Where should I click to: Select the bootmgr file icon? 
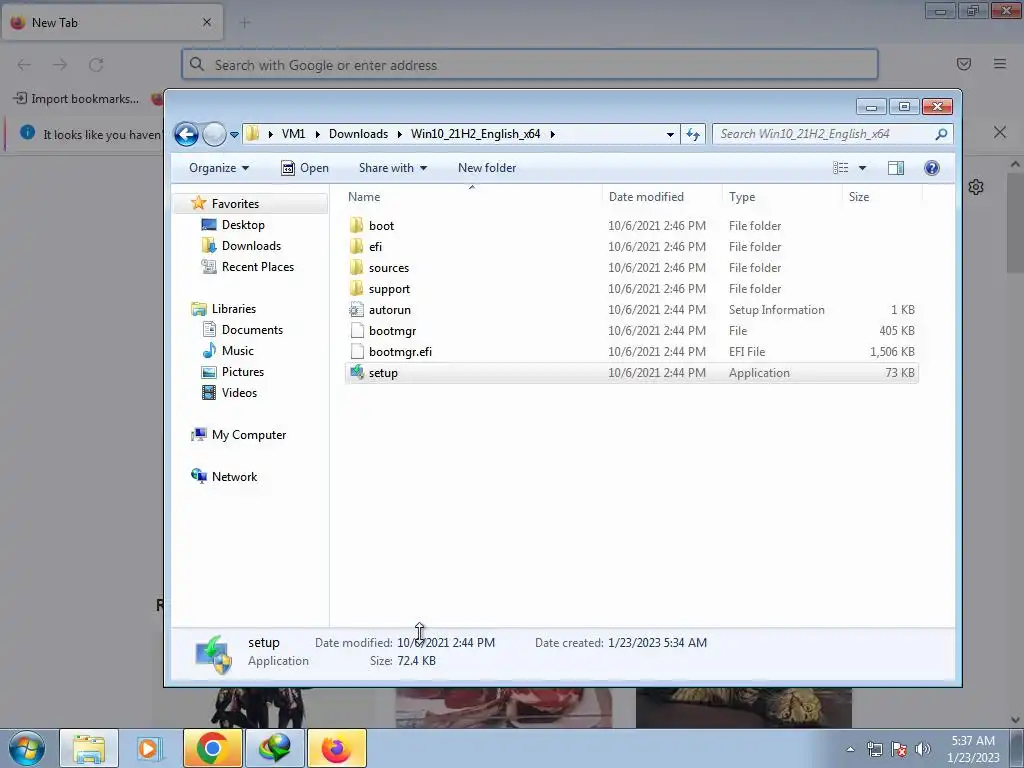click(x=357, y=330)
